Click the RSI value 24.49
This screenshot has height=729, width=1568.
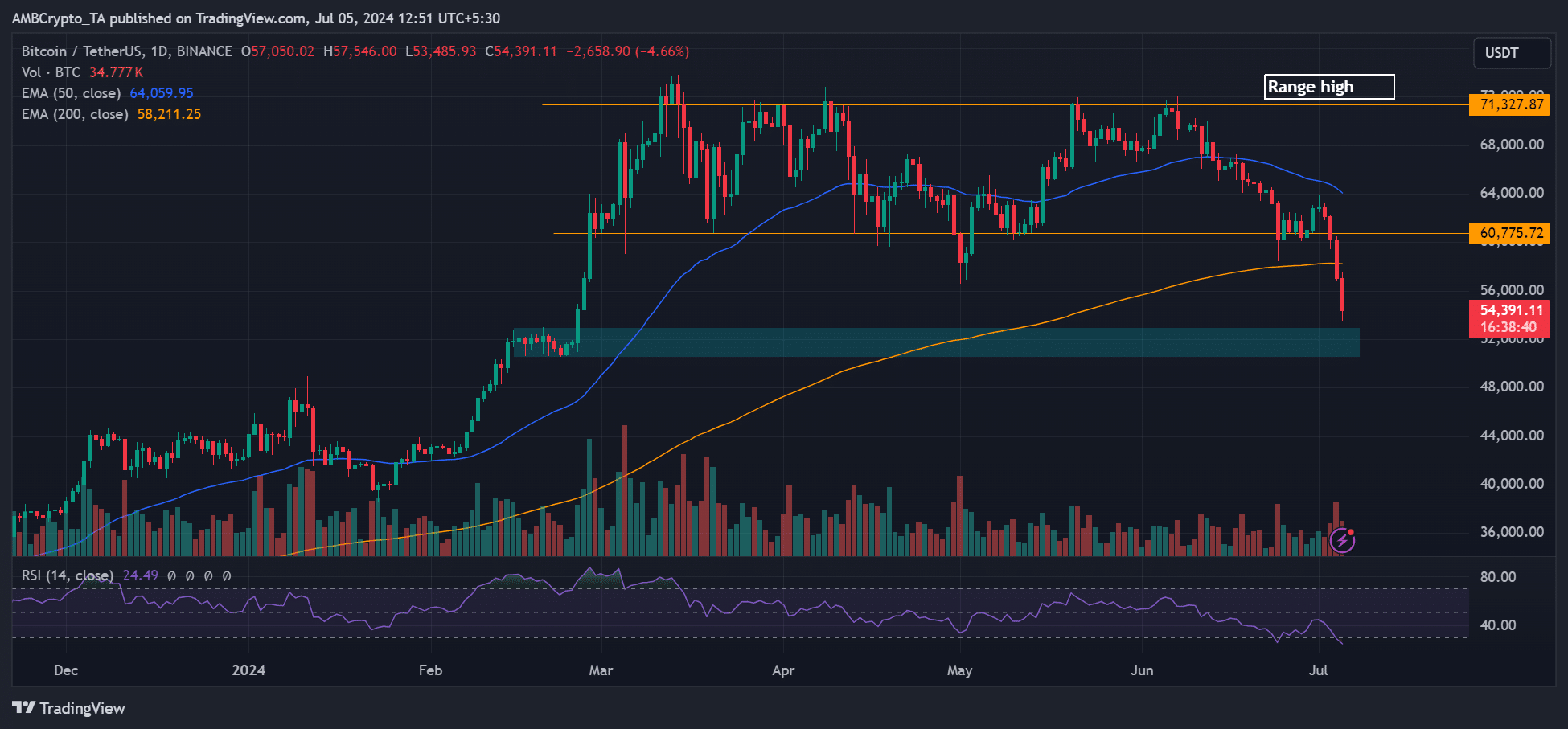tap(140, 575)
